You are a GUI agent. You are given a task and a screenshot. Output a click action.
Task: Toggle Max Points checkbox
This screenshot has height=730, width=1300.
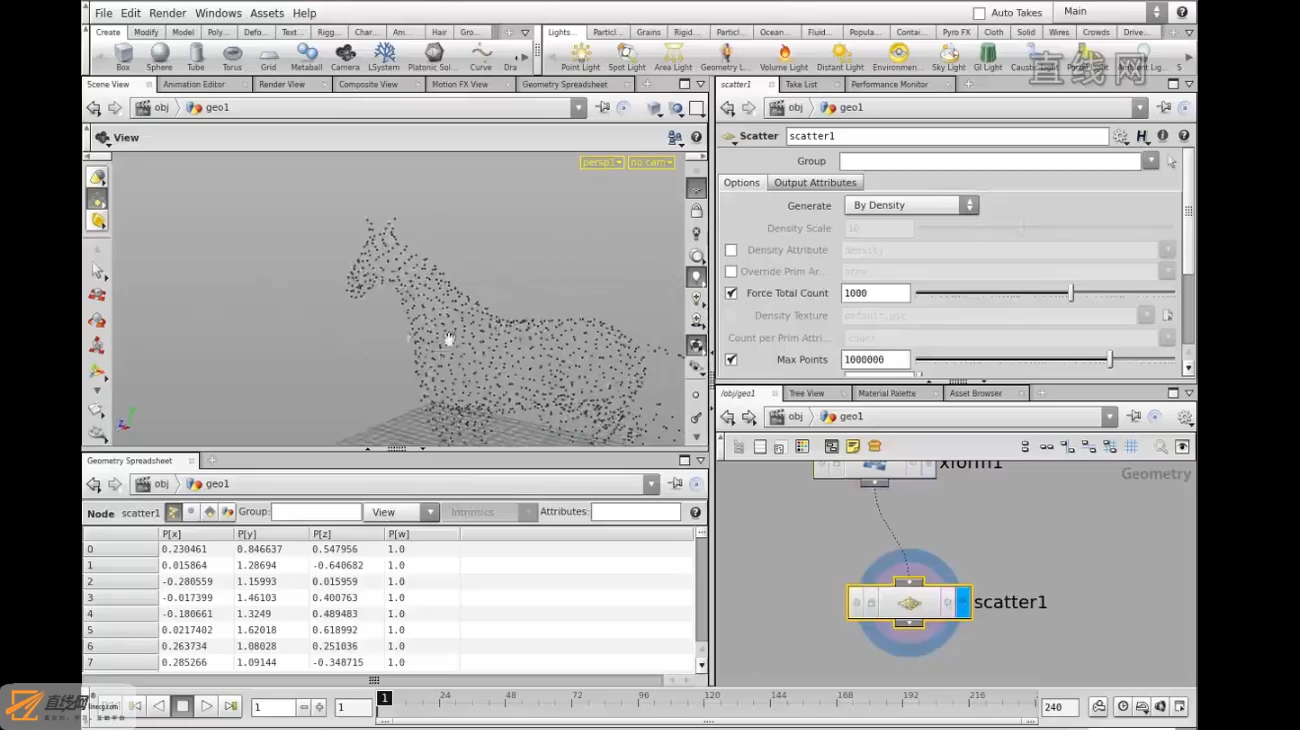point(731,359)
